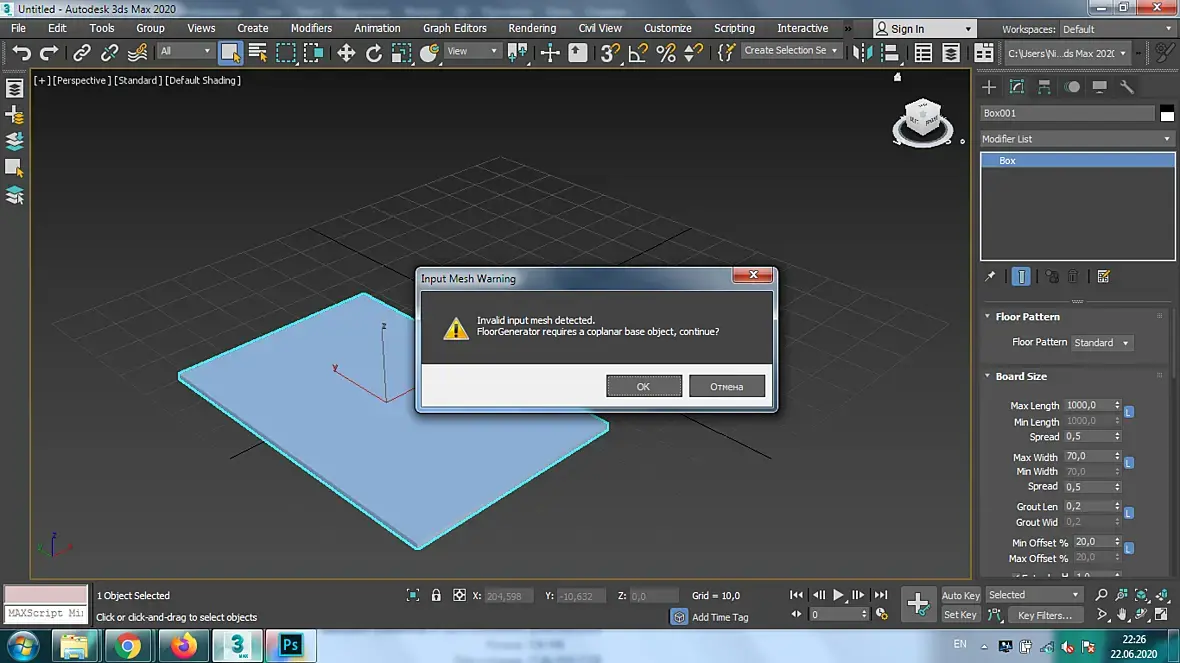Open the Modifiers menu
This screenshot has height=663, width=1180.
pyautogui.click(x=311, y=28)
